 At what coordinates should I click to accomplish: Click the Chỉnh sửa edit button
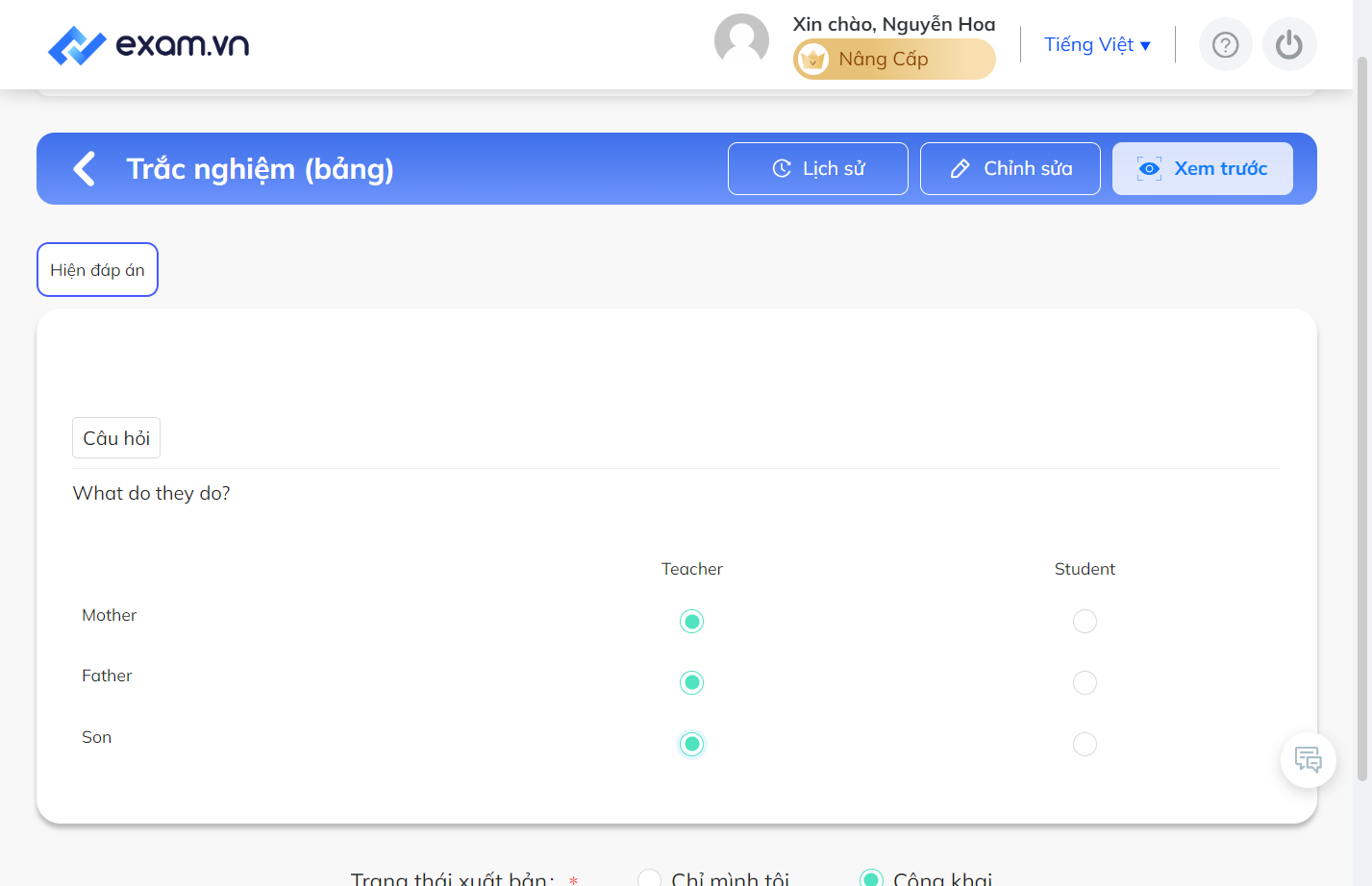tap(1010, 168)
